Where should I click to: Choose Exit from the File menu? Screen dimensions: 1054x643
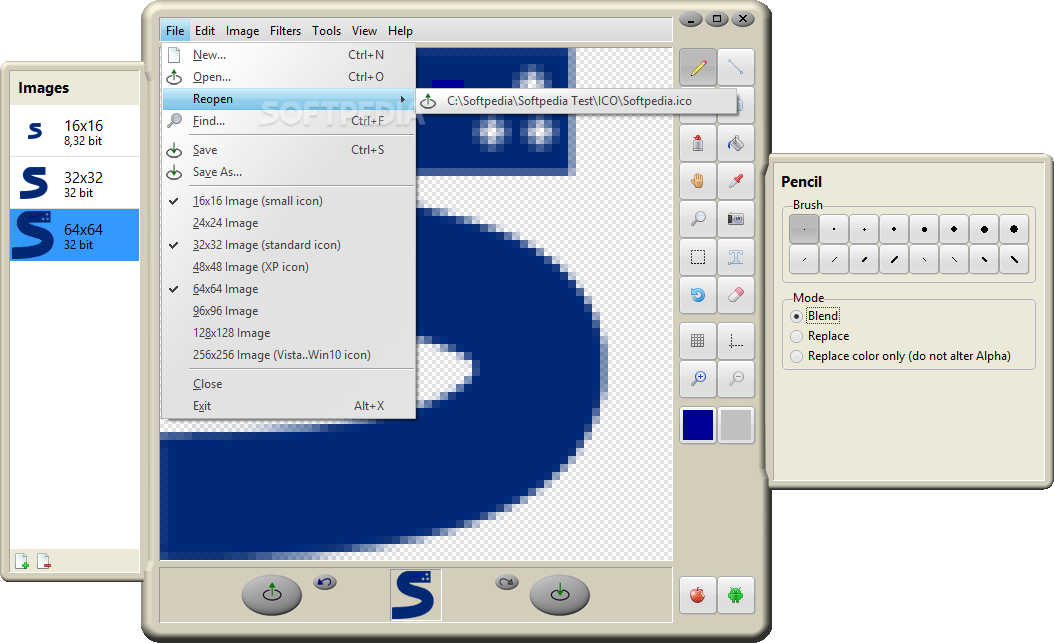point(288,406)
